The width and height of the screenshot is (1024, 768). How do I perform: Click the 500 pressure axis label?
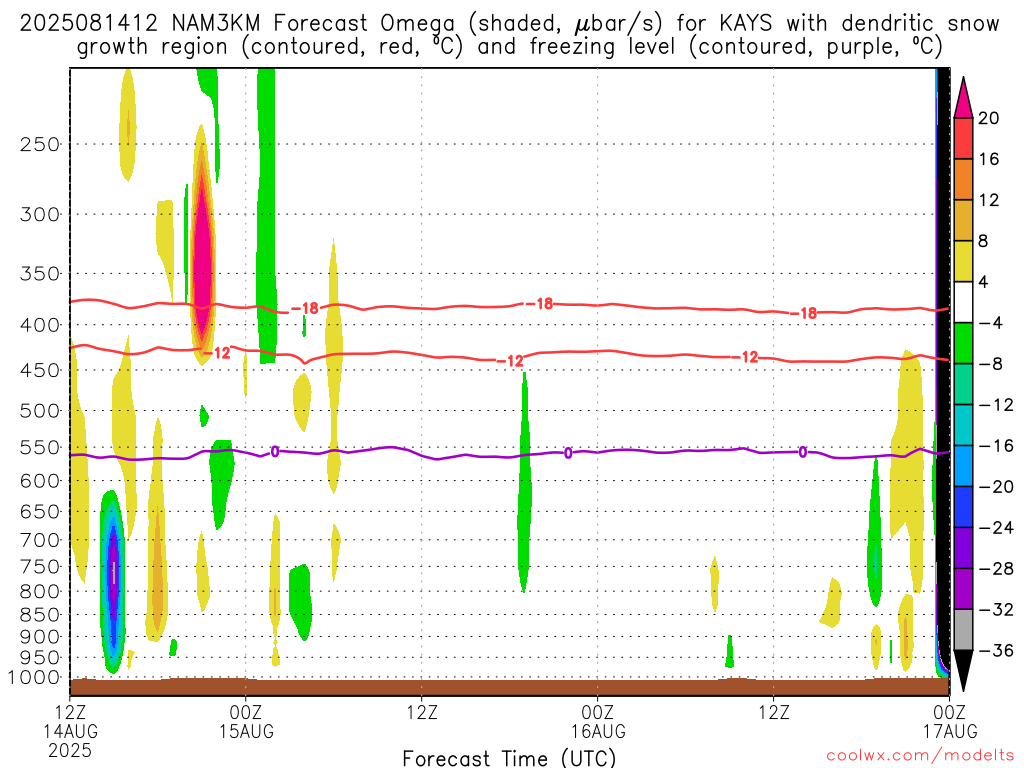(x=40, y=411)
